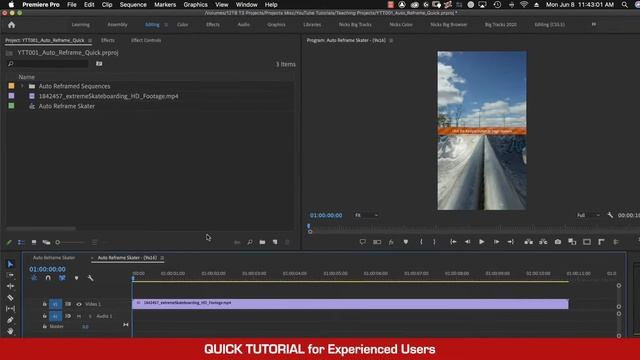The height and width of the screenshot is (360, 640).
Task: Switch Project panel to Icon View
Action: [x=34, y=242]
